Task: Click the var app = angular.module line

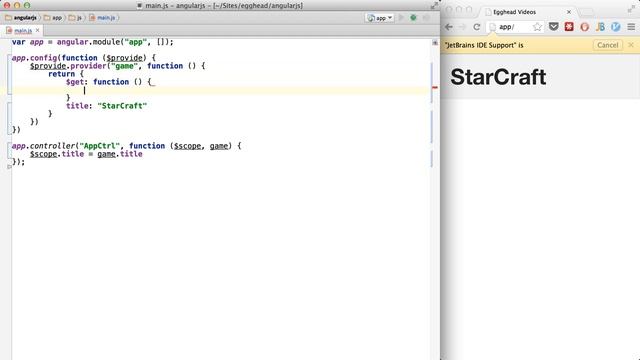Action: coord(93,42)
